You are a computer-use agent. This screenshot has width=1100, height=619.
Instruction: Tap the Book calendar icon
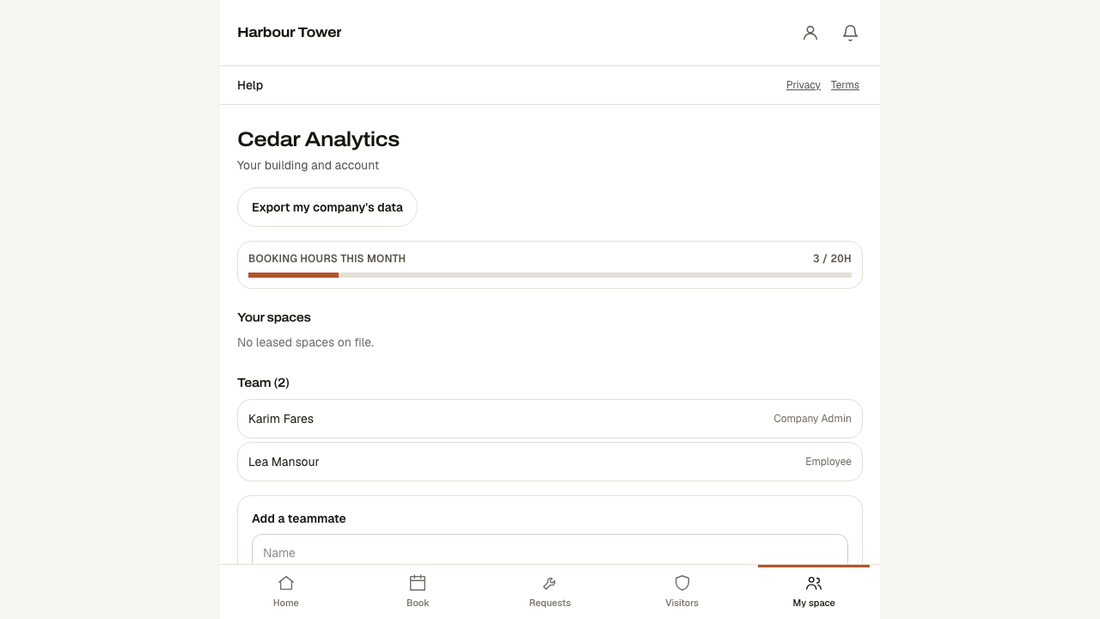(x=417, y=583)
